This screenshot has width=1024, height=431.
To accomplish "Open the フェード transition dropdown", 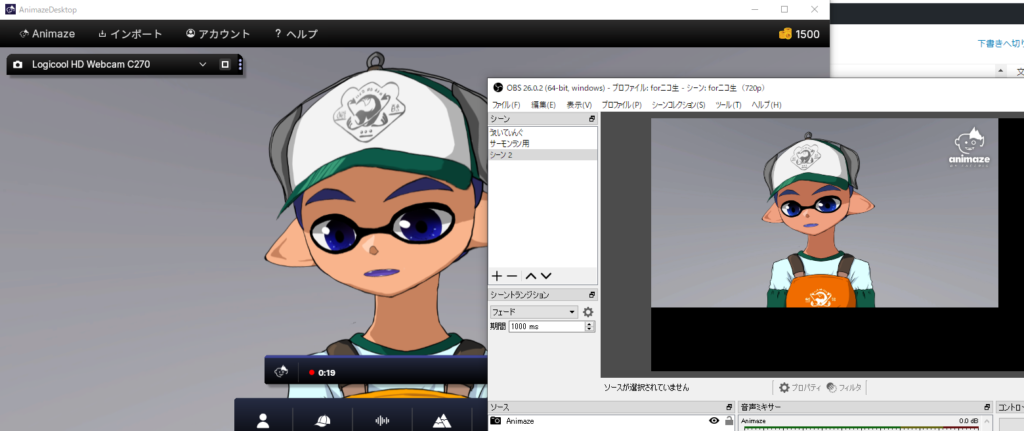I will click(534, 312).
